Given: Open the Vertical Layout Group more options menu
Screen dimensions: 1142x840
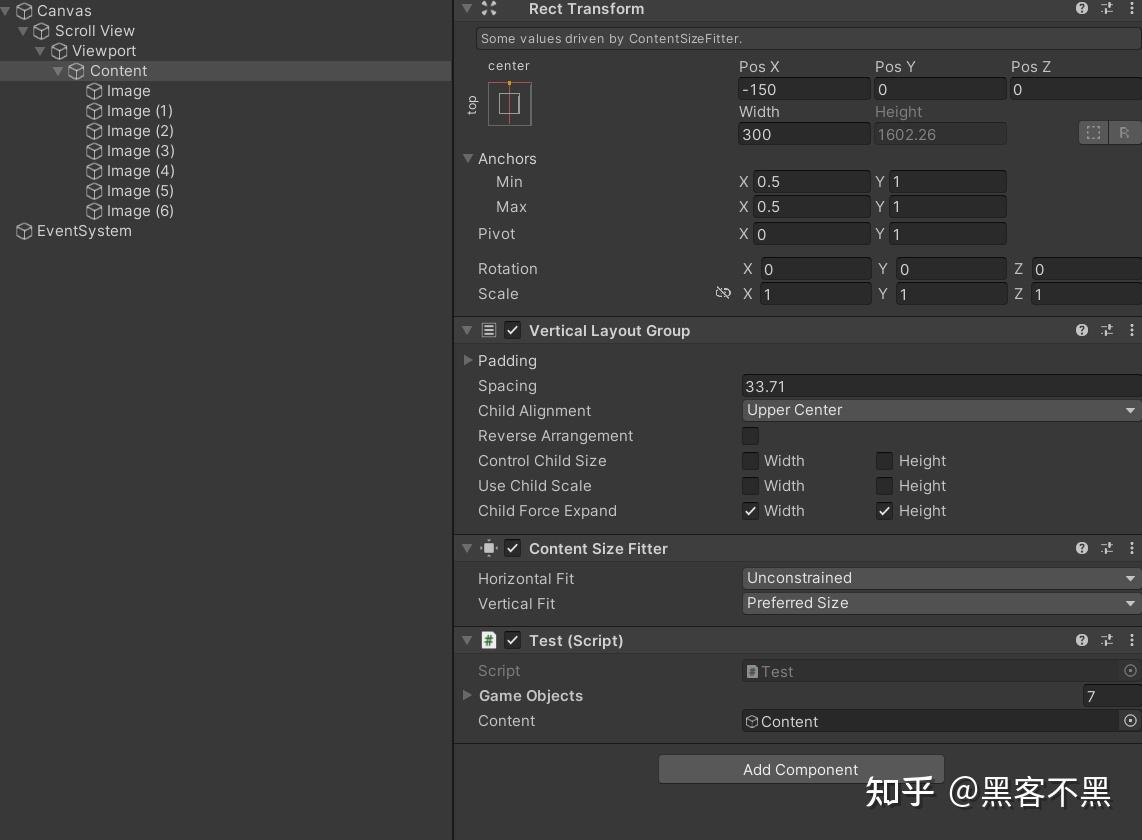Looking at the screenshot, I should 1131,330.
